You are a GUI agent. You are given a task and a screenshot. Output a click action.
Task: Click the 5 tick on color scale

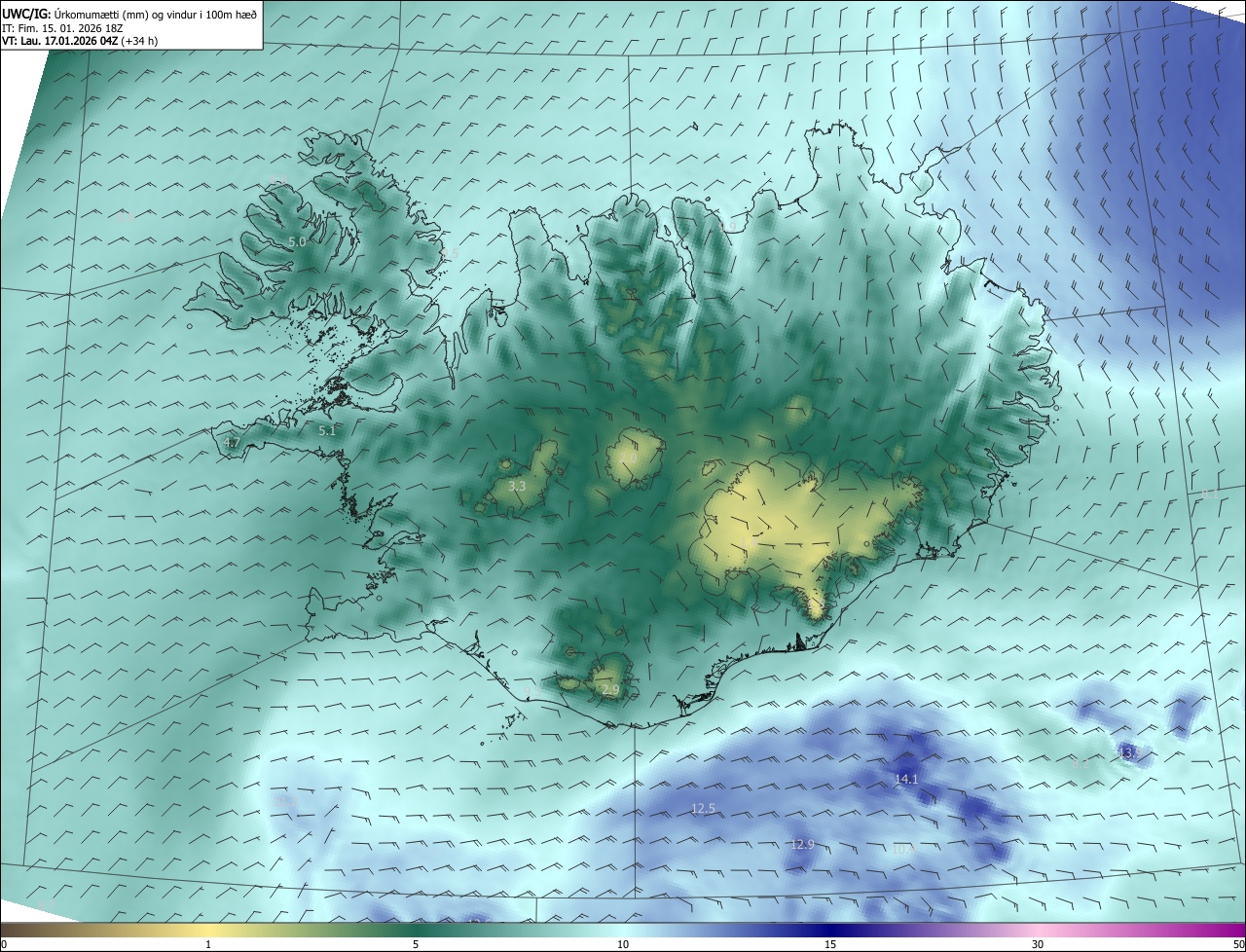[416, 945]
